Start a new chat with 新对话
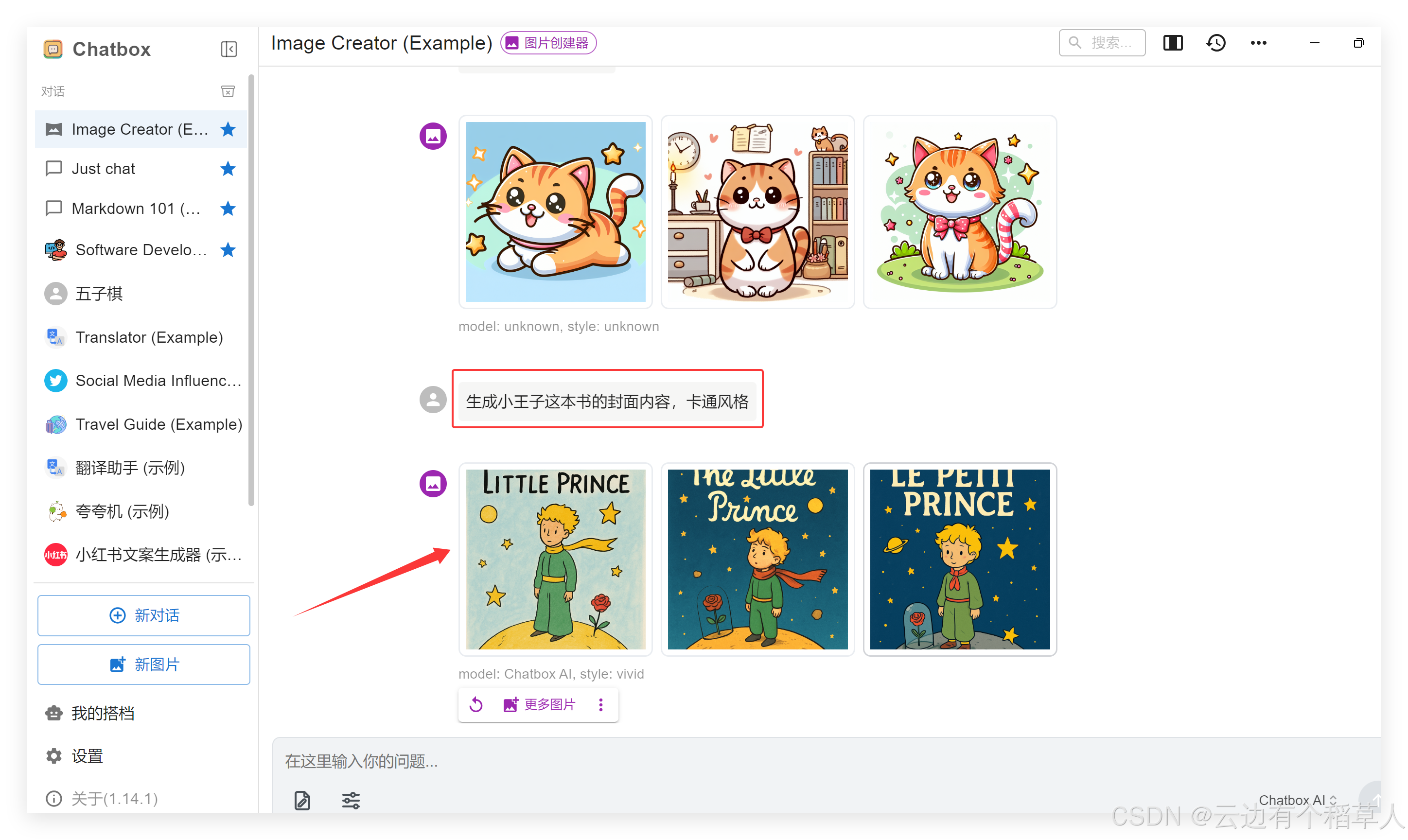 tap(144, 615)
